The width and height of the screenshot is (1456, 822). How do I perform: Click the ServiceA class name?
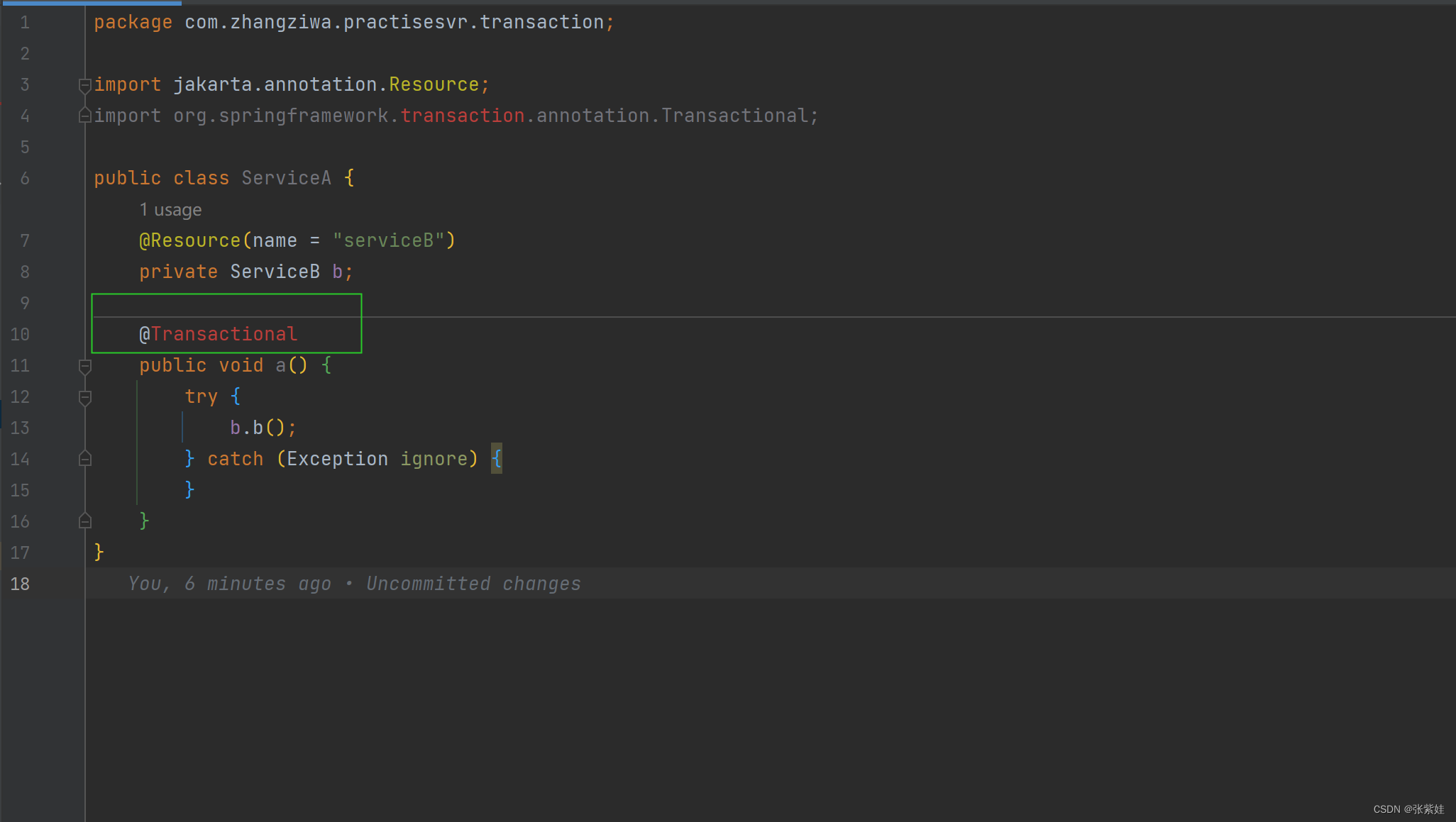(x=286, y=178)
